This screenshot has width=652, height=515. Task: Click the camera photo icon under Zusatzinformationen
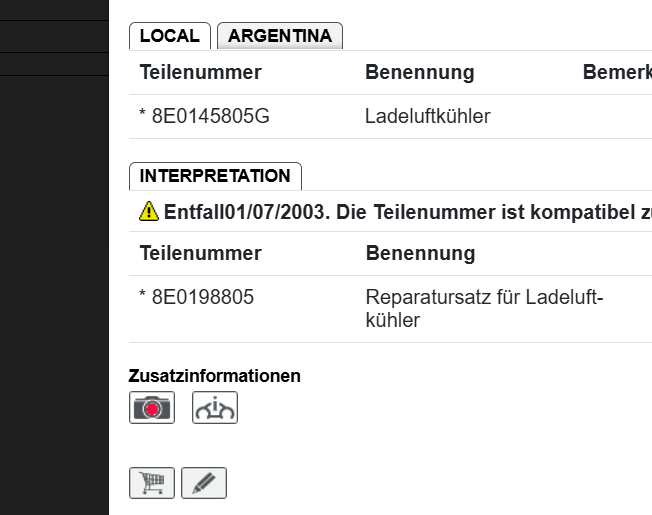152,407
